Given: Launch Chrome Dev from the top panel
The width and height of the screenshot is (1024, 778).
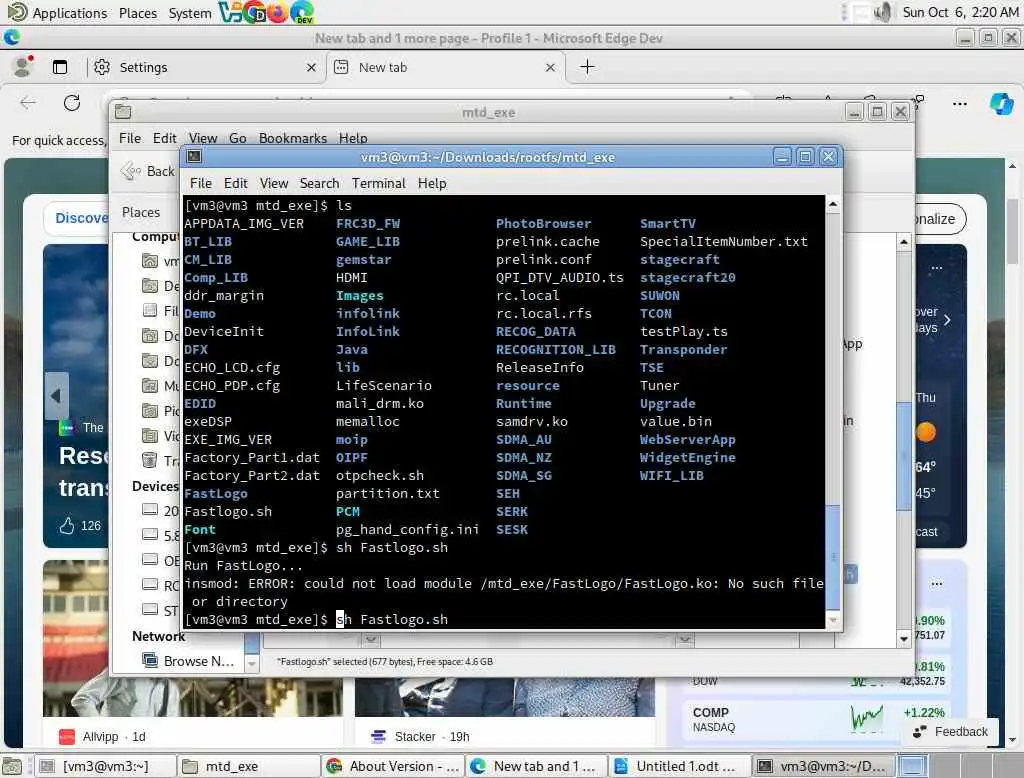Looking at the screenshot, I should click(254, 12).
